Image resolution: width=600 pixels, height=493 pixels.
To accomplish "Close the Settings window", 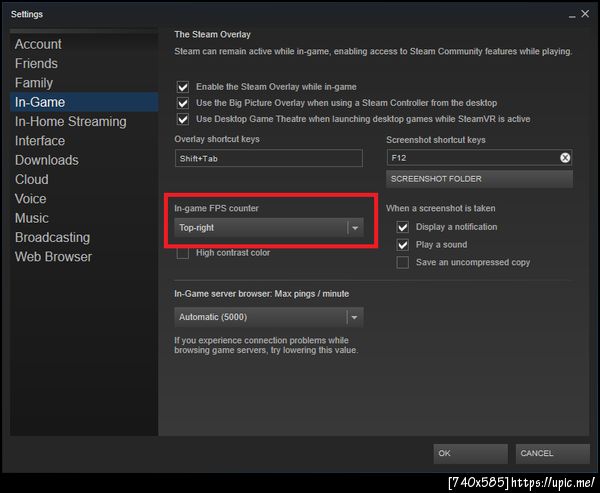I will point(585,14).
